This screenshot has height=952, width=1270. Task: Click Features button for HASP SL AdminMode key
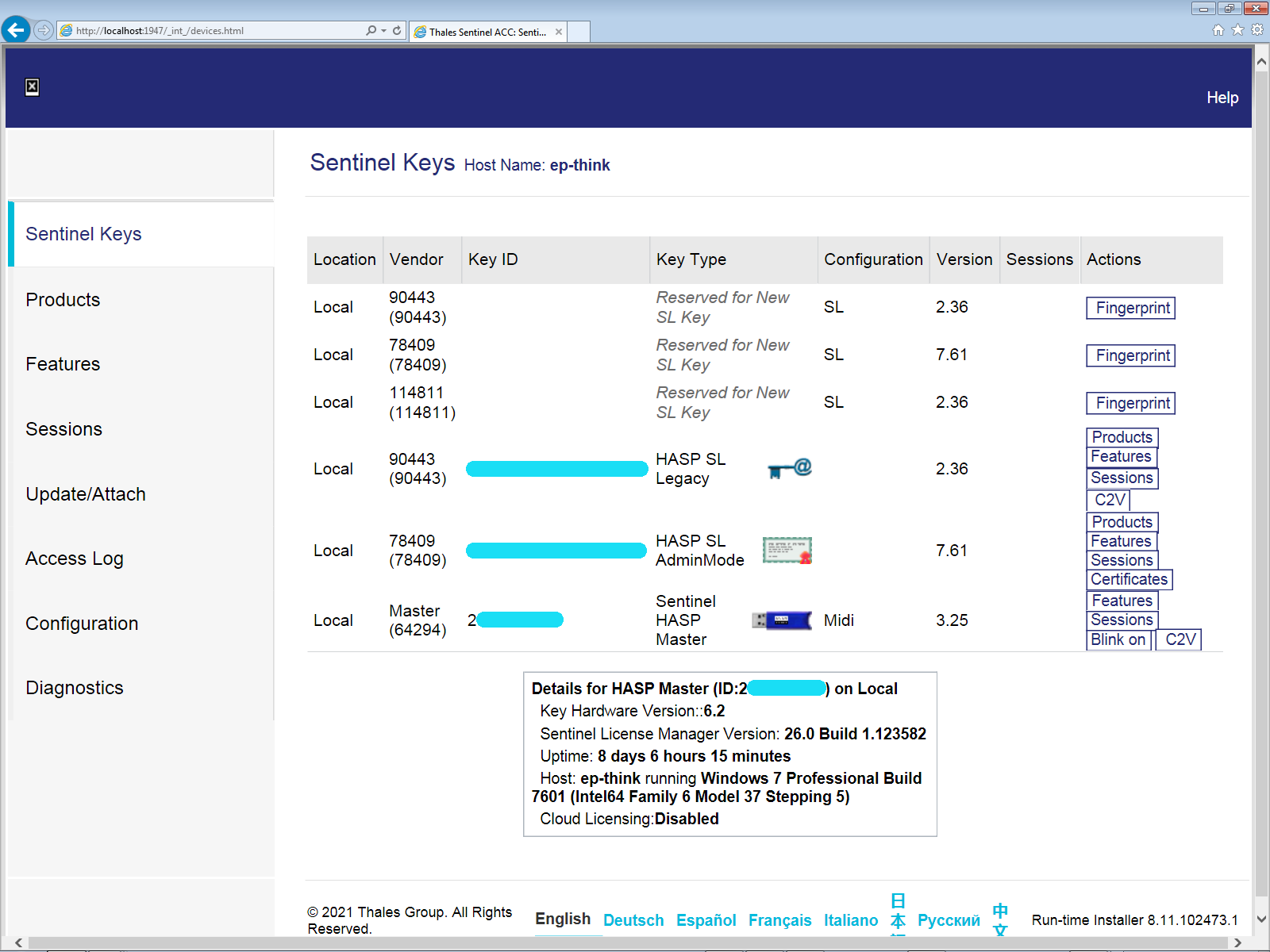[x=1121, y=541]
